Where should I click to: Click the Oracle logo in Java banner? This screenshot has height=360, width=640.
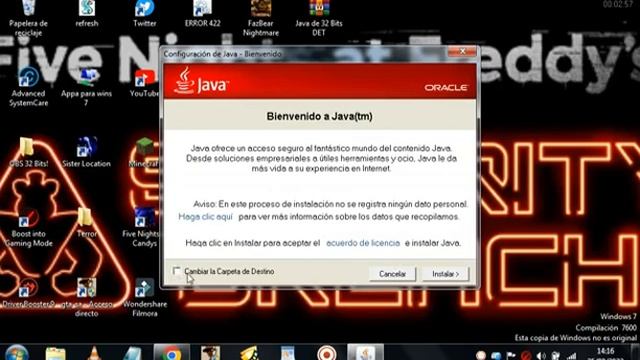tap(446, 88)
